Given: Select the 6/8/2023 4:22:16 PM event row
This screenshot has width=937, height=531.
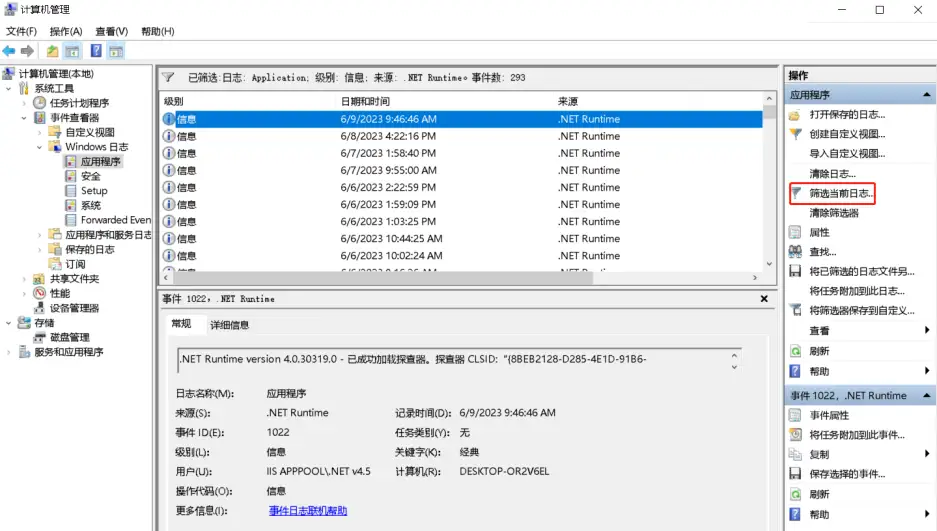Looking at the screenshot, I should [388, 136].
